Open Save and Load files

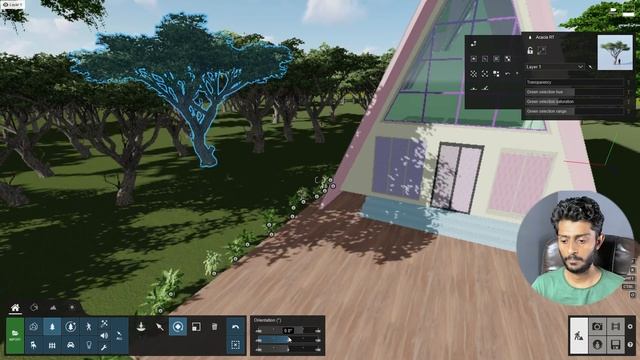616,345
